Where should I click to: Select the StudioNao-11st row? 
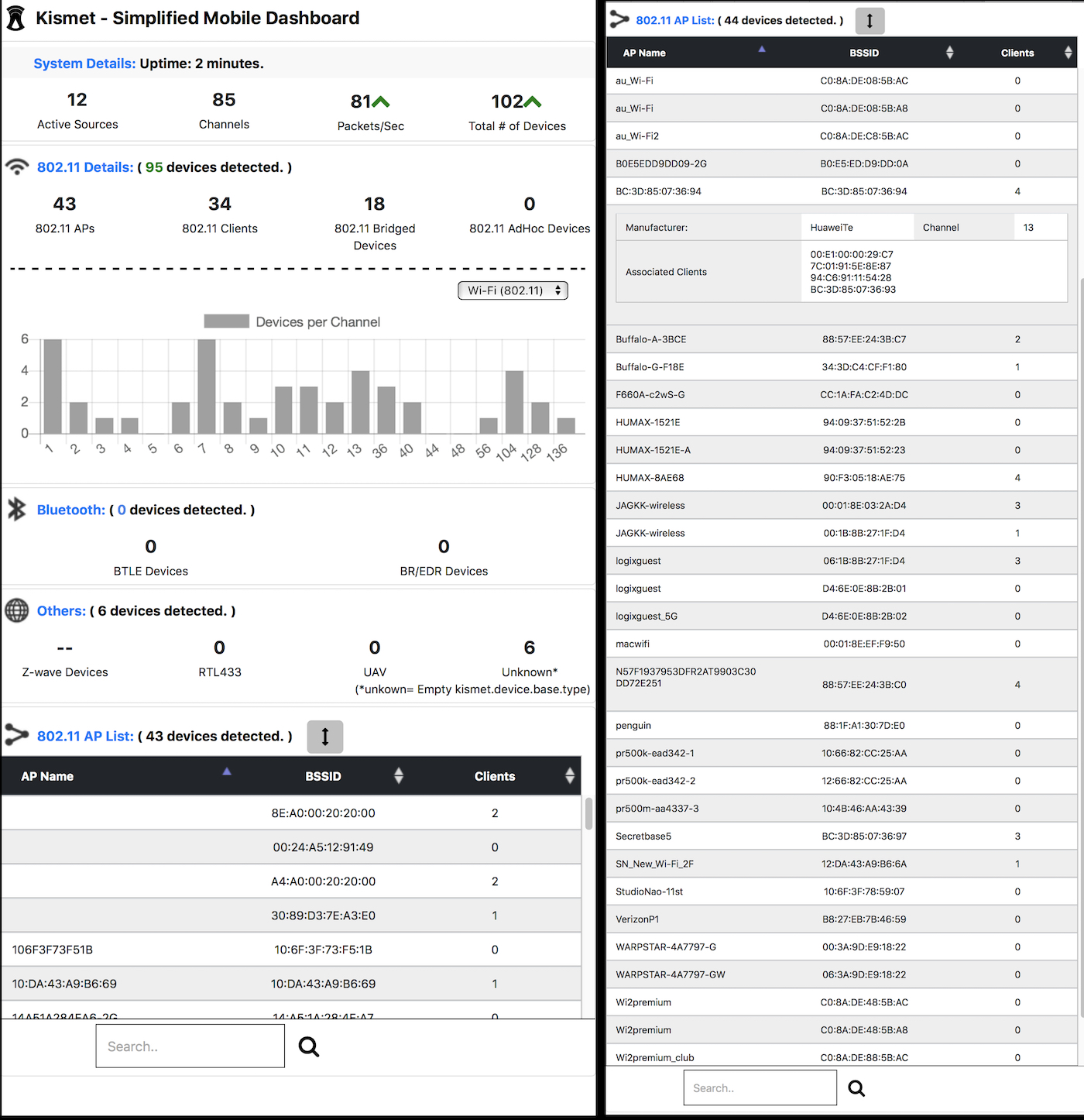tap(842, 892)
